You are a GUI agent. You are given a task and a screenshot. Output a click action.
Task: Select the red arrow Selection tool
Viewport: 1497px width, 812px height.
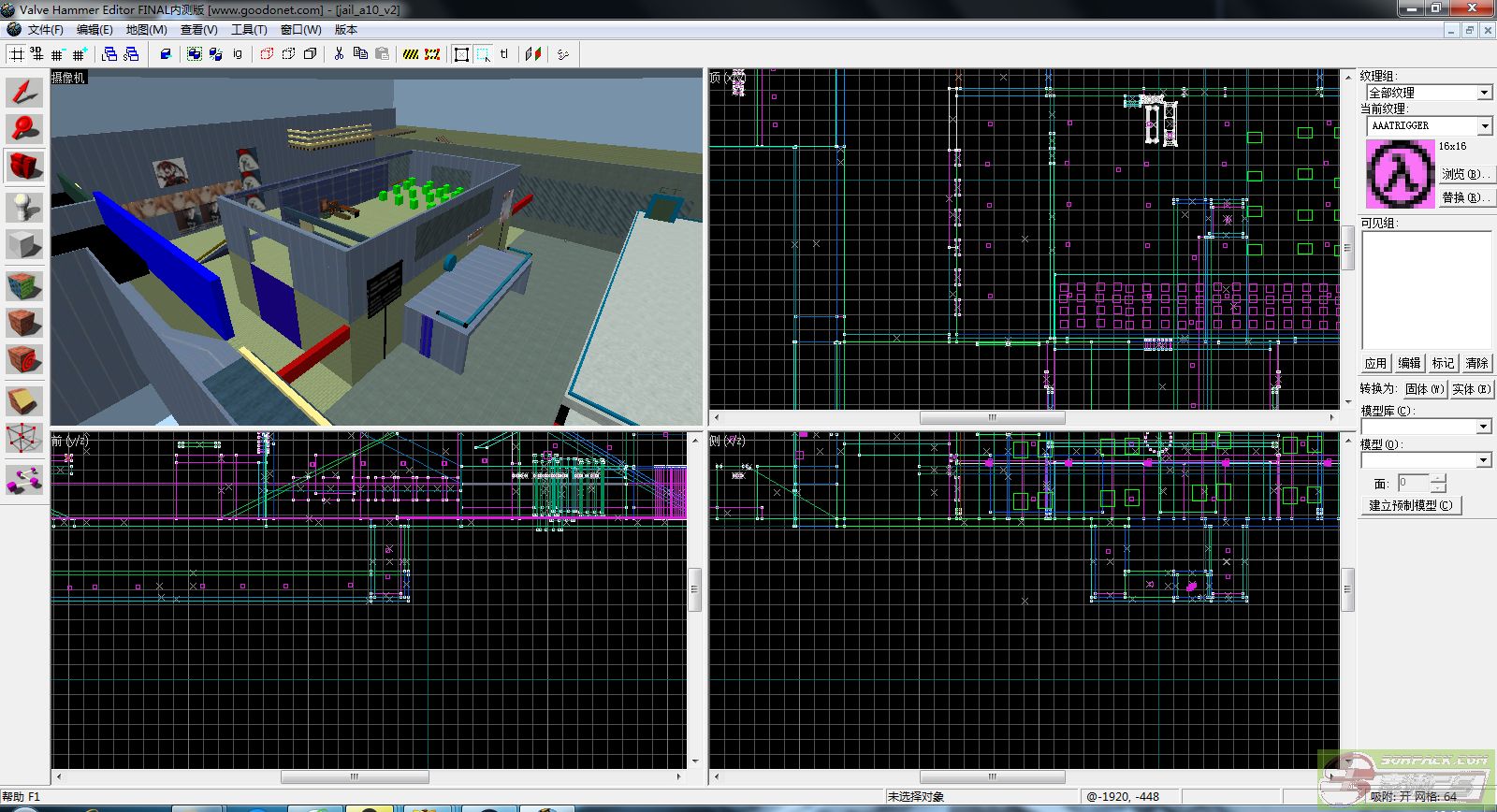(x=24, y=92)
